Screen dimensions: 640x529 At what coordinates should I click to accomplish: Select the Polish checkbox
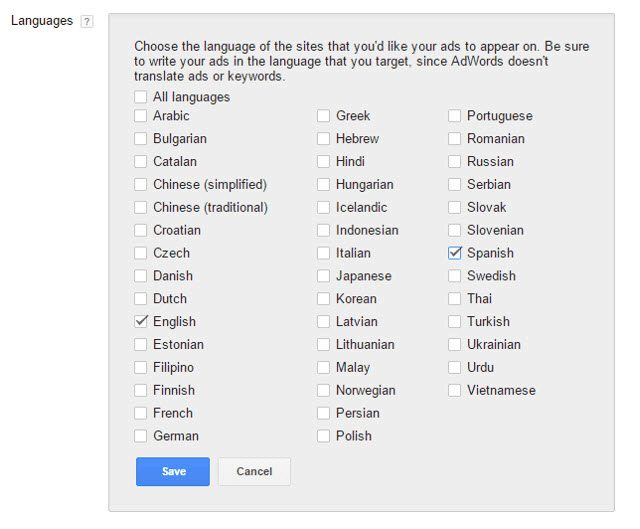(x=323, y=436)
